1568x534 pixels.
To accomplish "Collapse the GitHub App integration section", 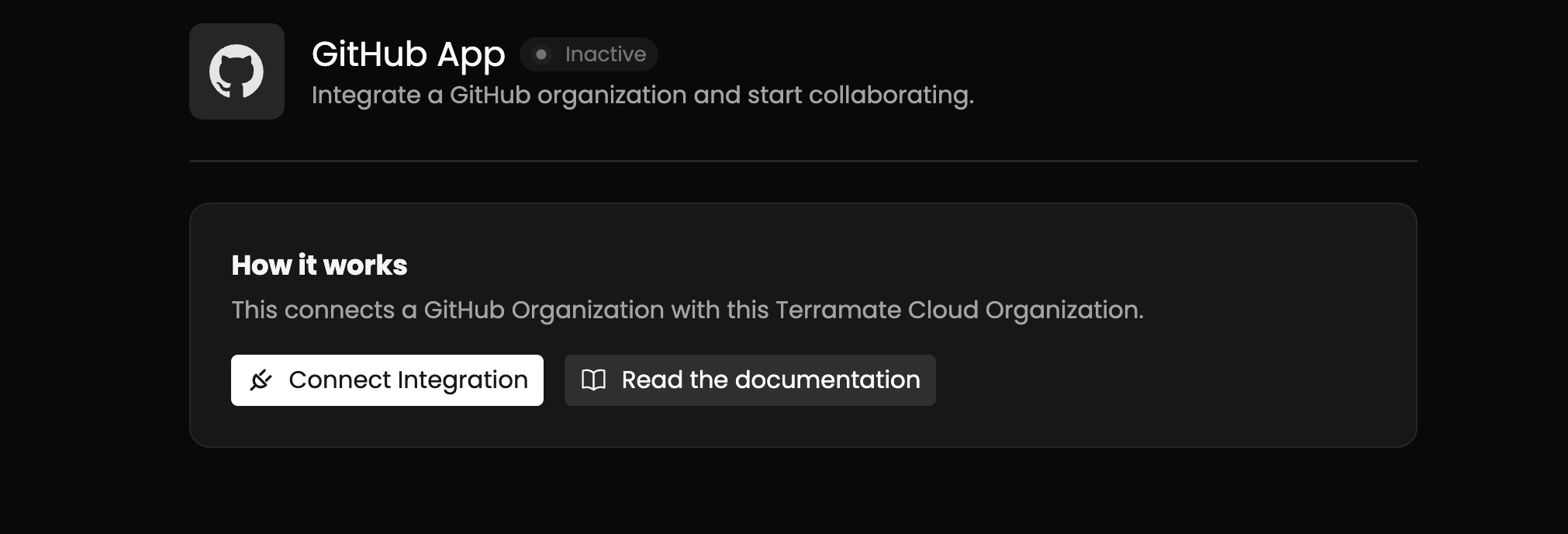I will 408,54.
